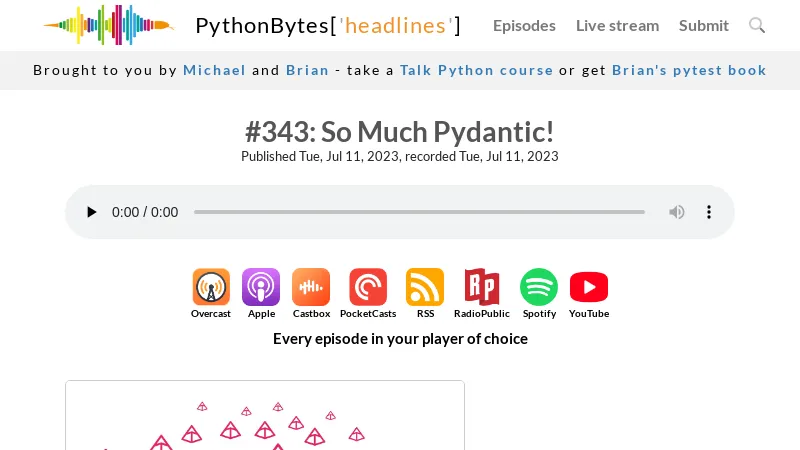
Task: Open the Castbox player icon
Action: click(x=311, y=287)
